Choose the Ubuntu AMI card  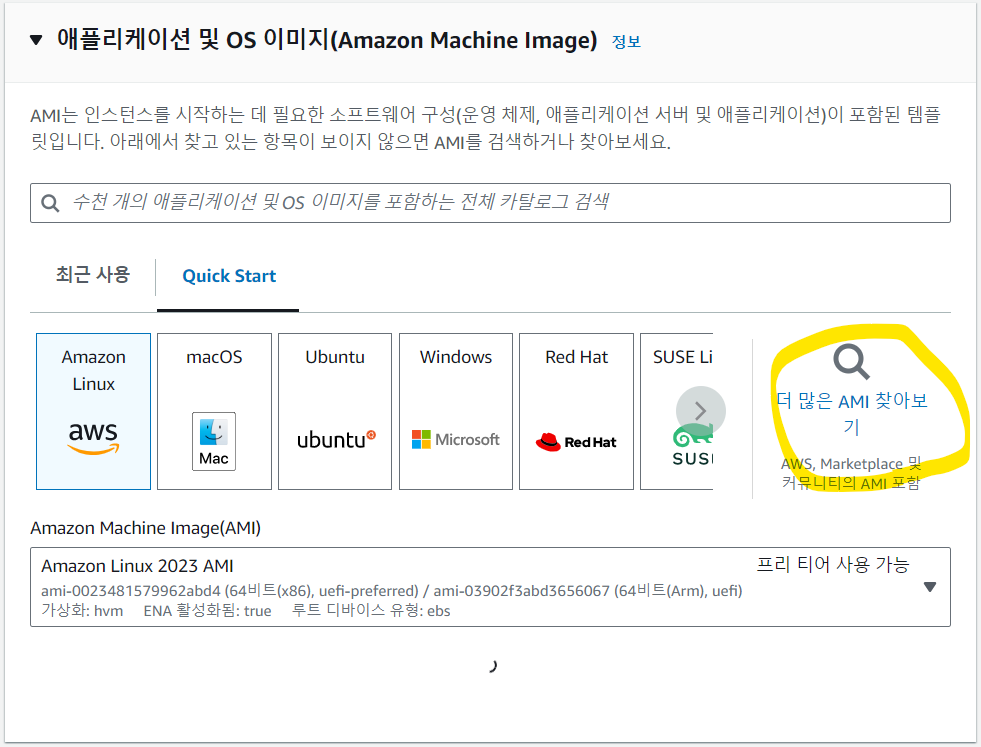pyautogui.click(x=335, y=411)
